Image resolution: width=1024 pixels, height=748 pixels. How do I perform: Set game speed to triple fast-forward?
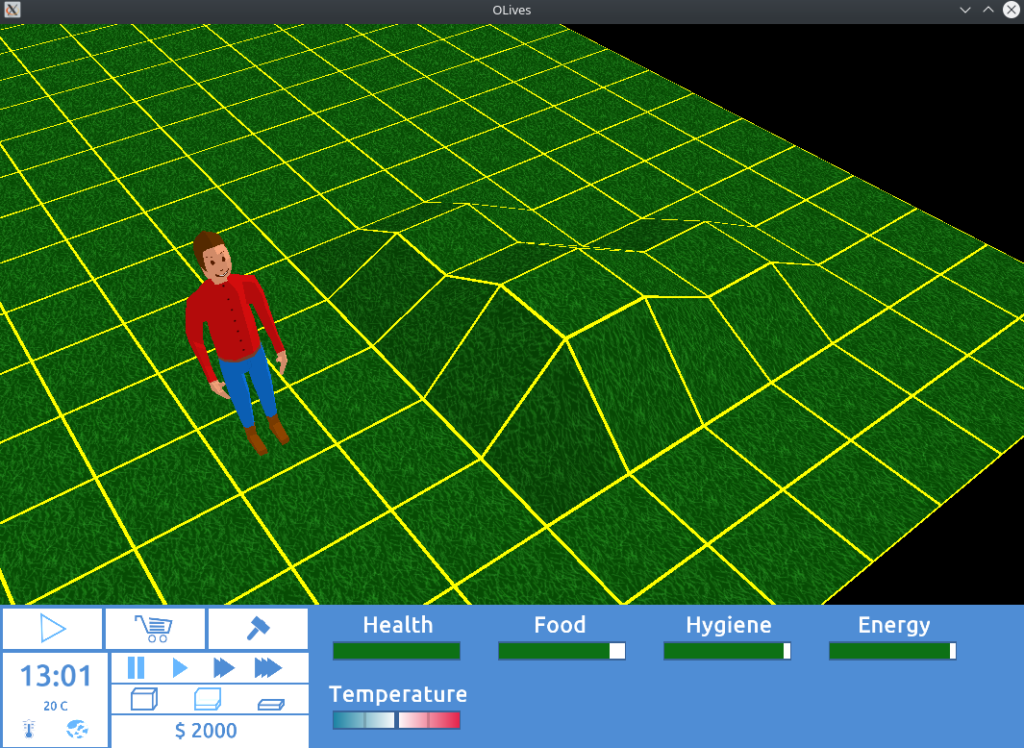(x=268, y=668)
